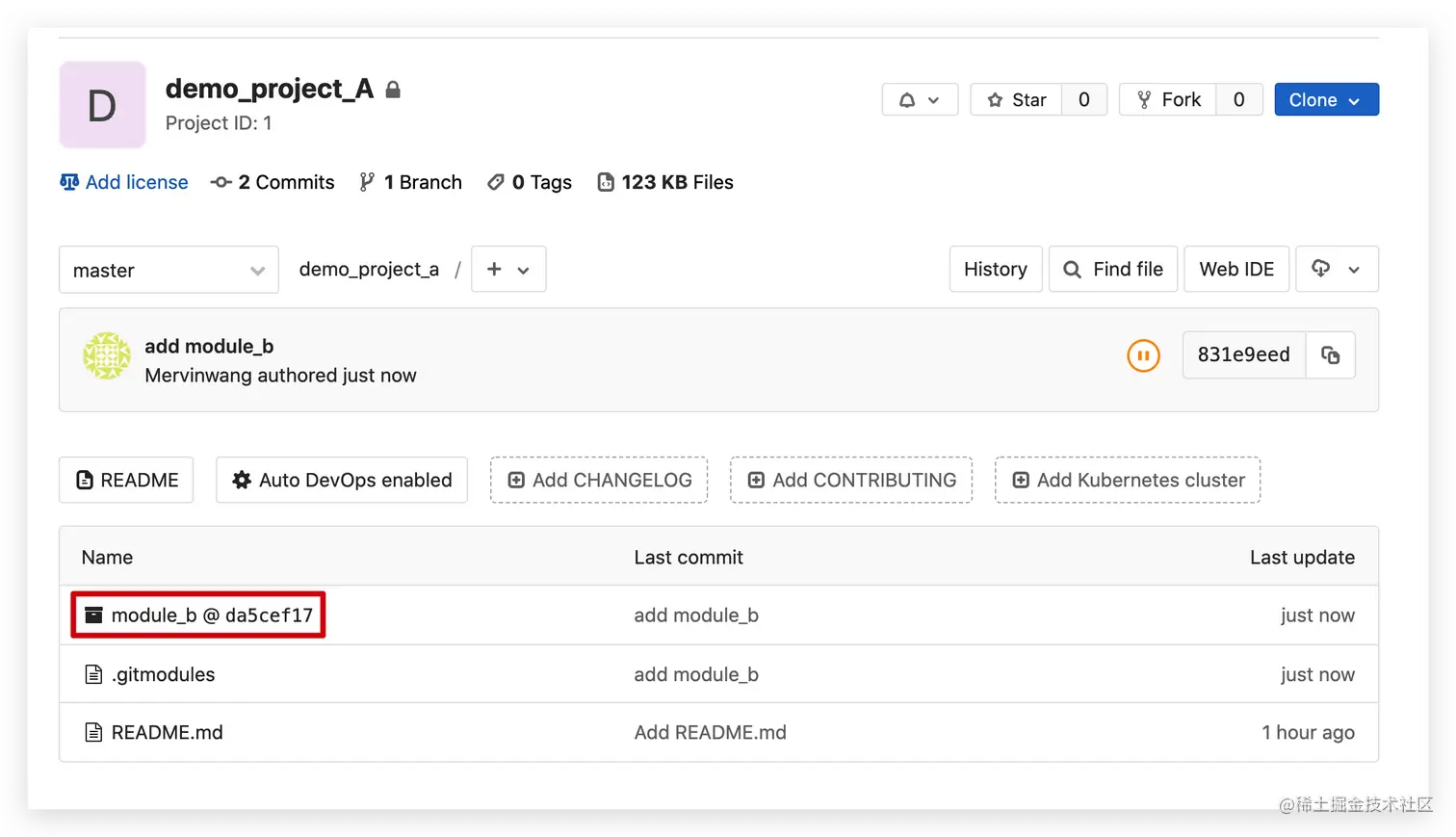Open the 0 Tags link
The width and height of the screenshot is (1456, 837).
pos(530,182)
